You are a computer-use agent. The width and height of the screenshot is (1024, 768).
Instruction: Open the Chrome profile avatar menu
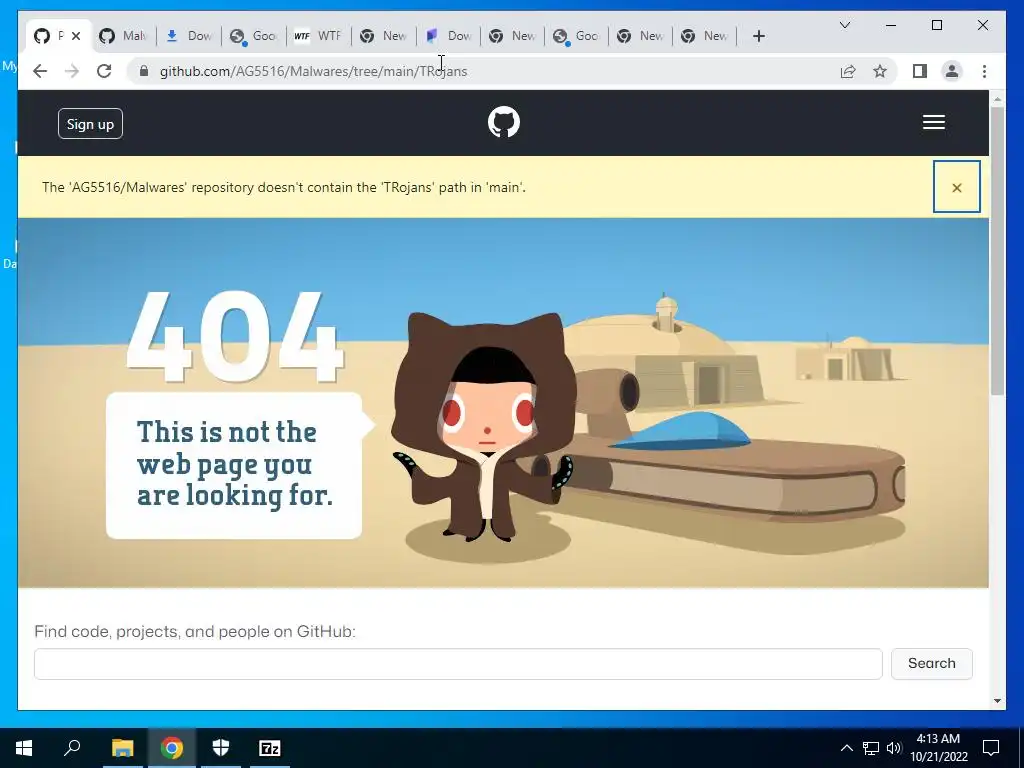point(952,71)
